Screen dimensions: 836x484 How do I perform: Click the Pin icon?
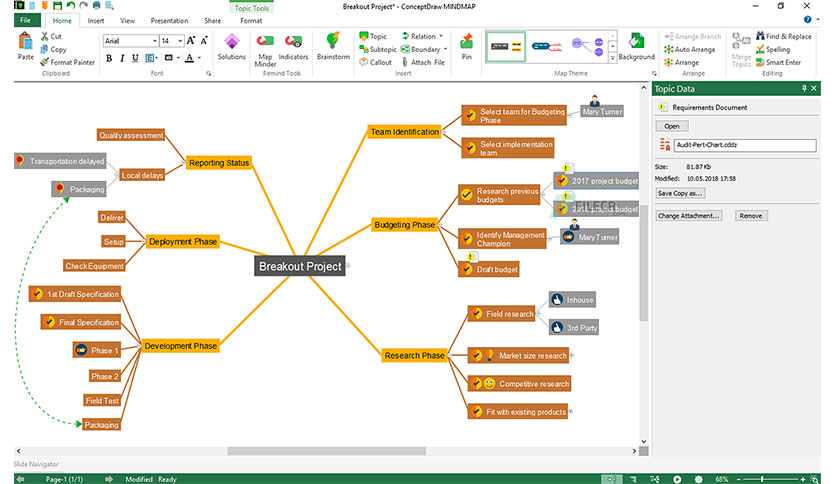(467, 42)
